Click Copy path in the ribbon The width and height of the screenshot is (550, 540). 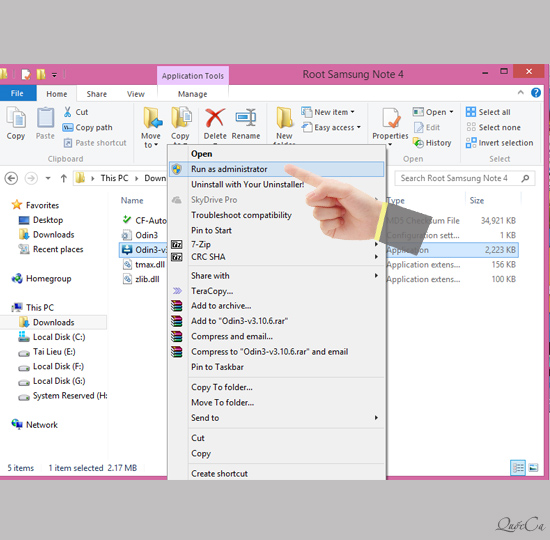(87, 127)
